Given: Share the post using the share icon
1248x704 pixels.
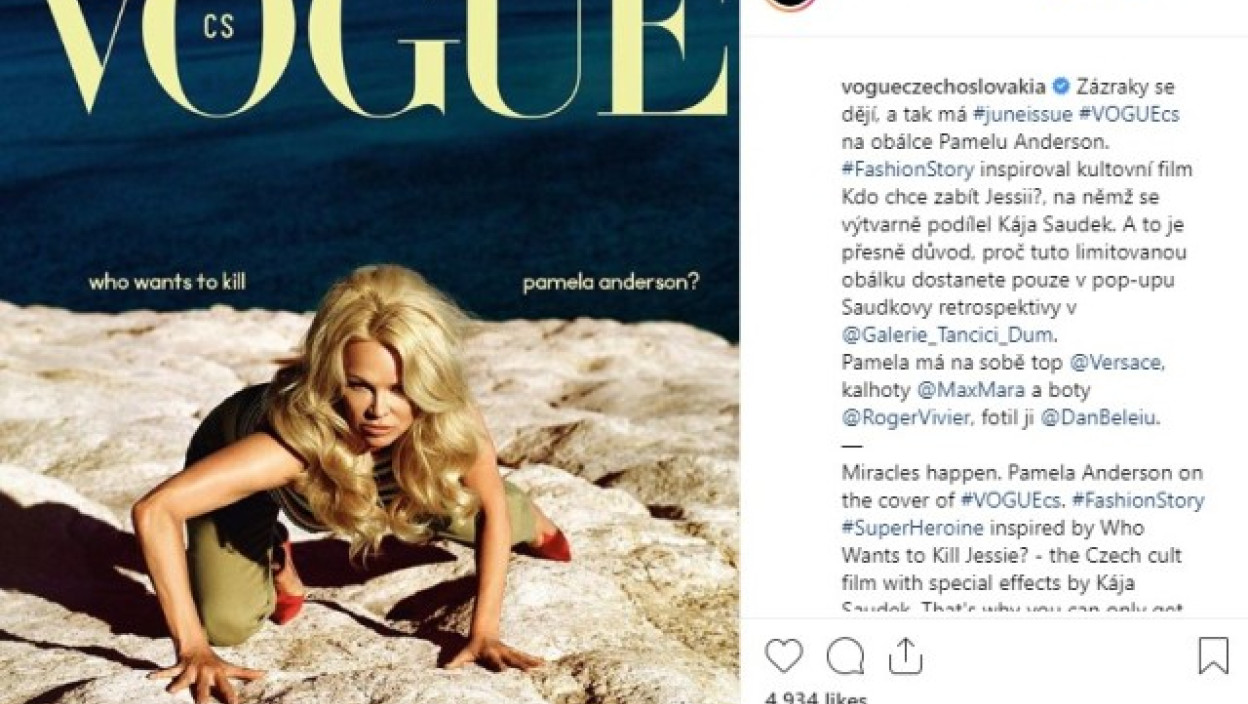Looking at the screenshot, I should (903, 656).
